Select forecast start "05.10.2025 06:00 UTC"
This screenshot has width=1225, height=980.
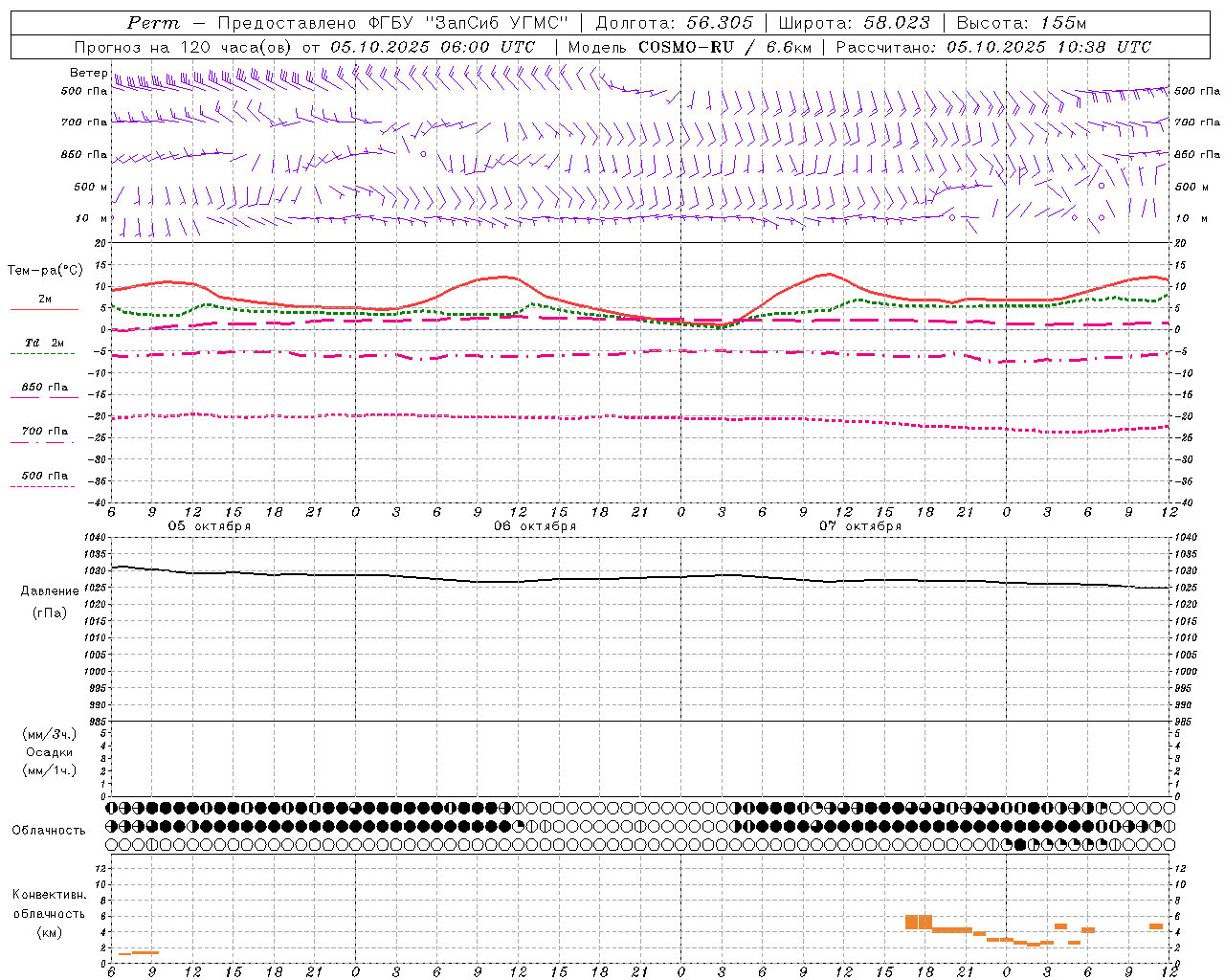[434, 47]
